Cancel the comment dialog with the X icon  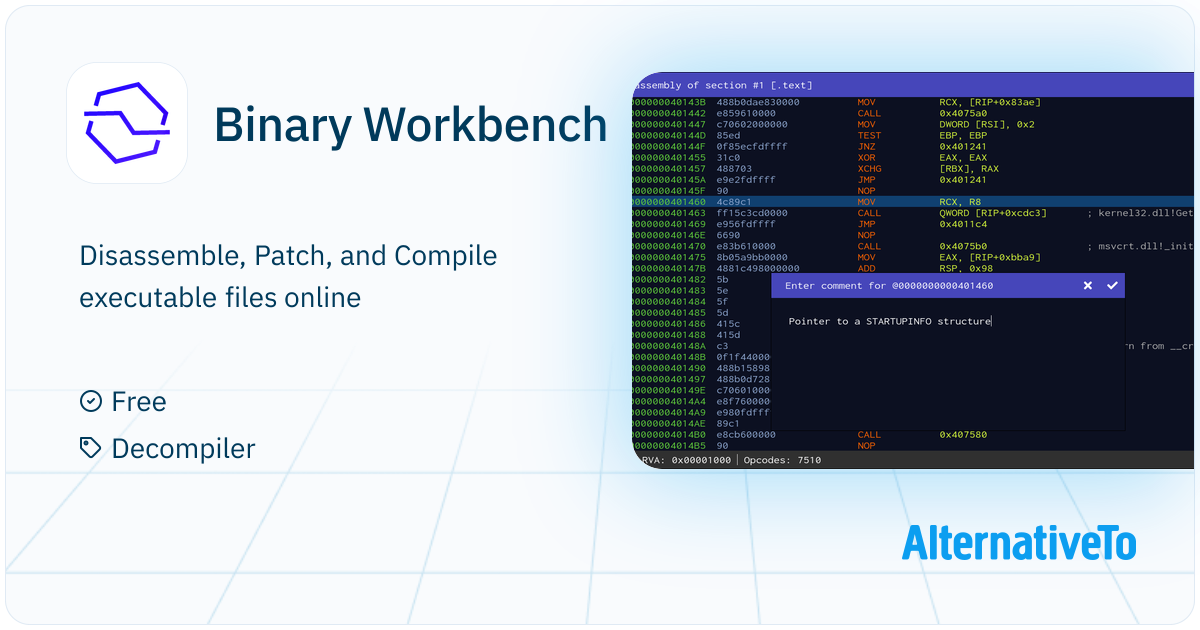[x=1088, y=286]
